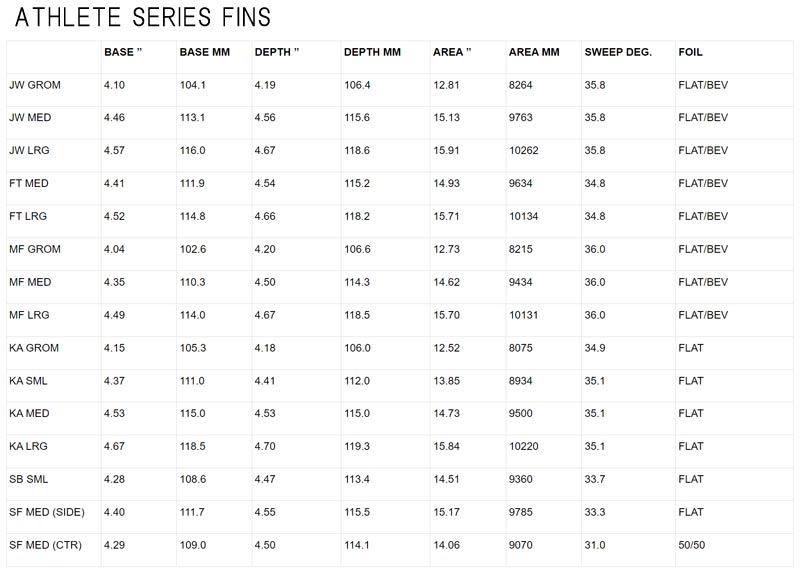
Task: Select the FT MED row label
Action: coord(29,184)
